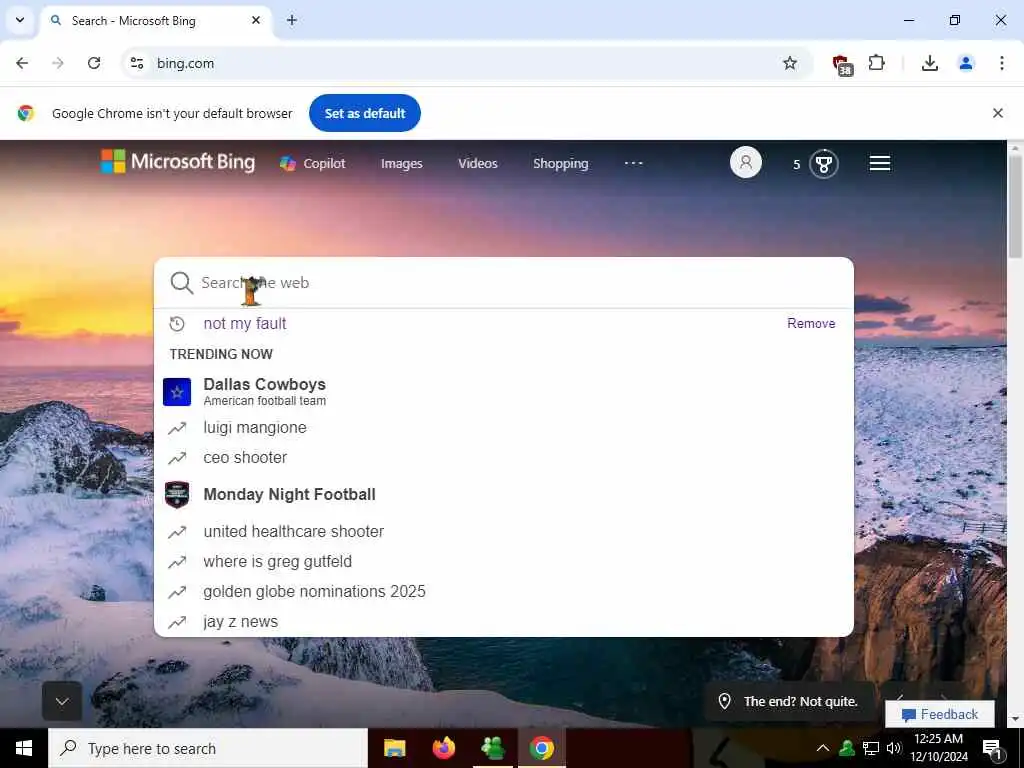Select the united healthcare shooter suggestion

click(504, 532)
